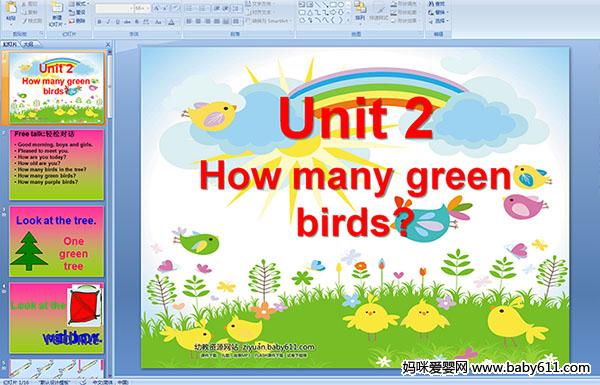Toggle Align Text Right
Screen dimensions: 600x385
pyautogui.click(x=207, y=21)
